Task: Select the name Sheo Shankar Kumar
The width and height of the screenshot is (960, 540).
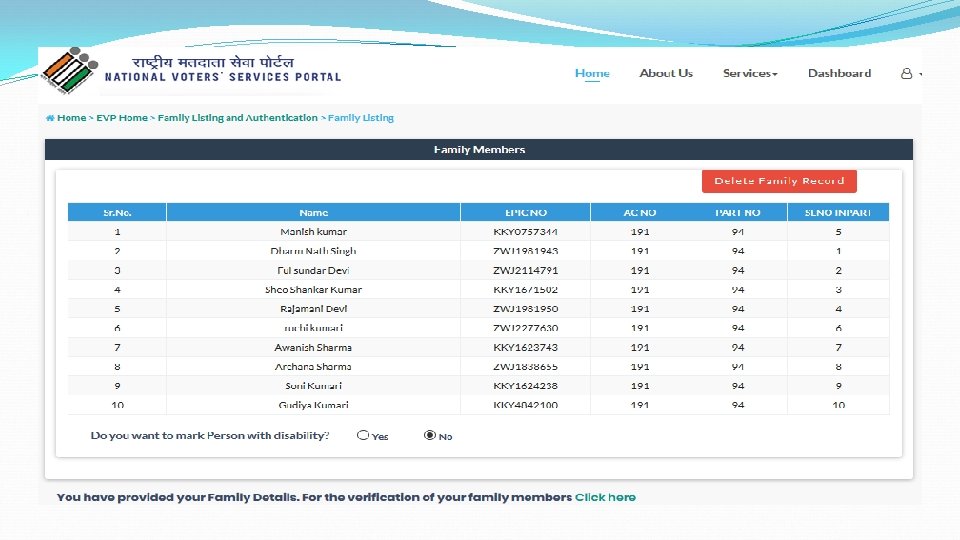Action: [x=313, y=290]
